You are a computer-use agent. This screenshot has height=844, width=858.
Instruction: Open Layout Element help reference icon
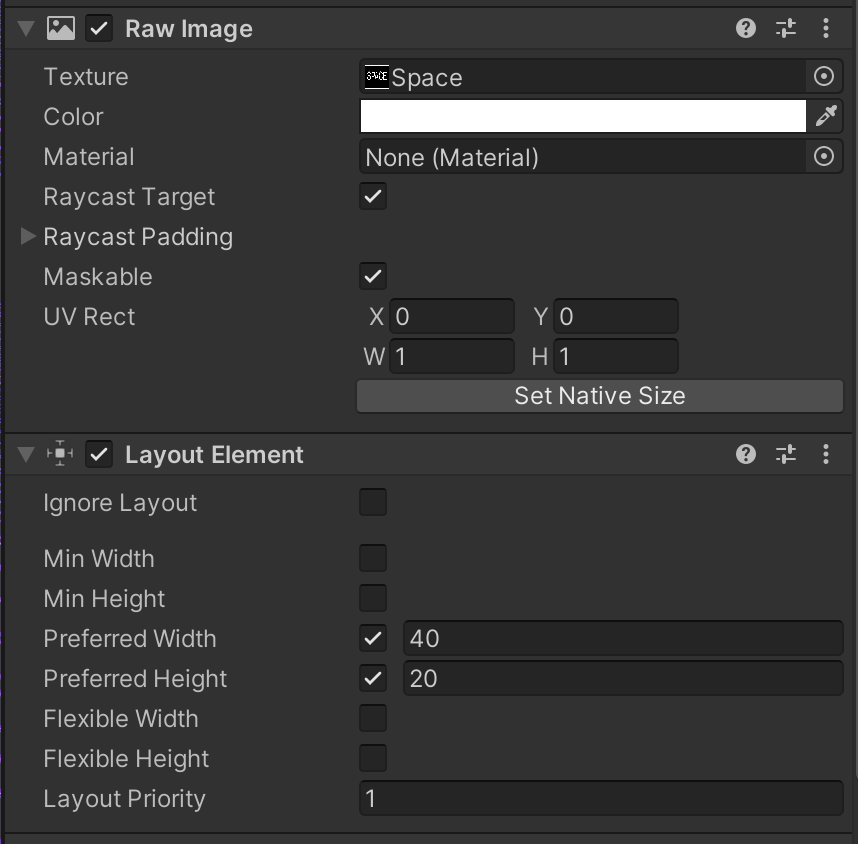click(746, 454)
